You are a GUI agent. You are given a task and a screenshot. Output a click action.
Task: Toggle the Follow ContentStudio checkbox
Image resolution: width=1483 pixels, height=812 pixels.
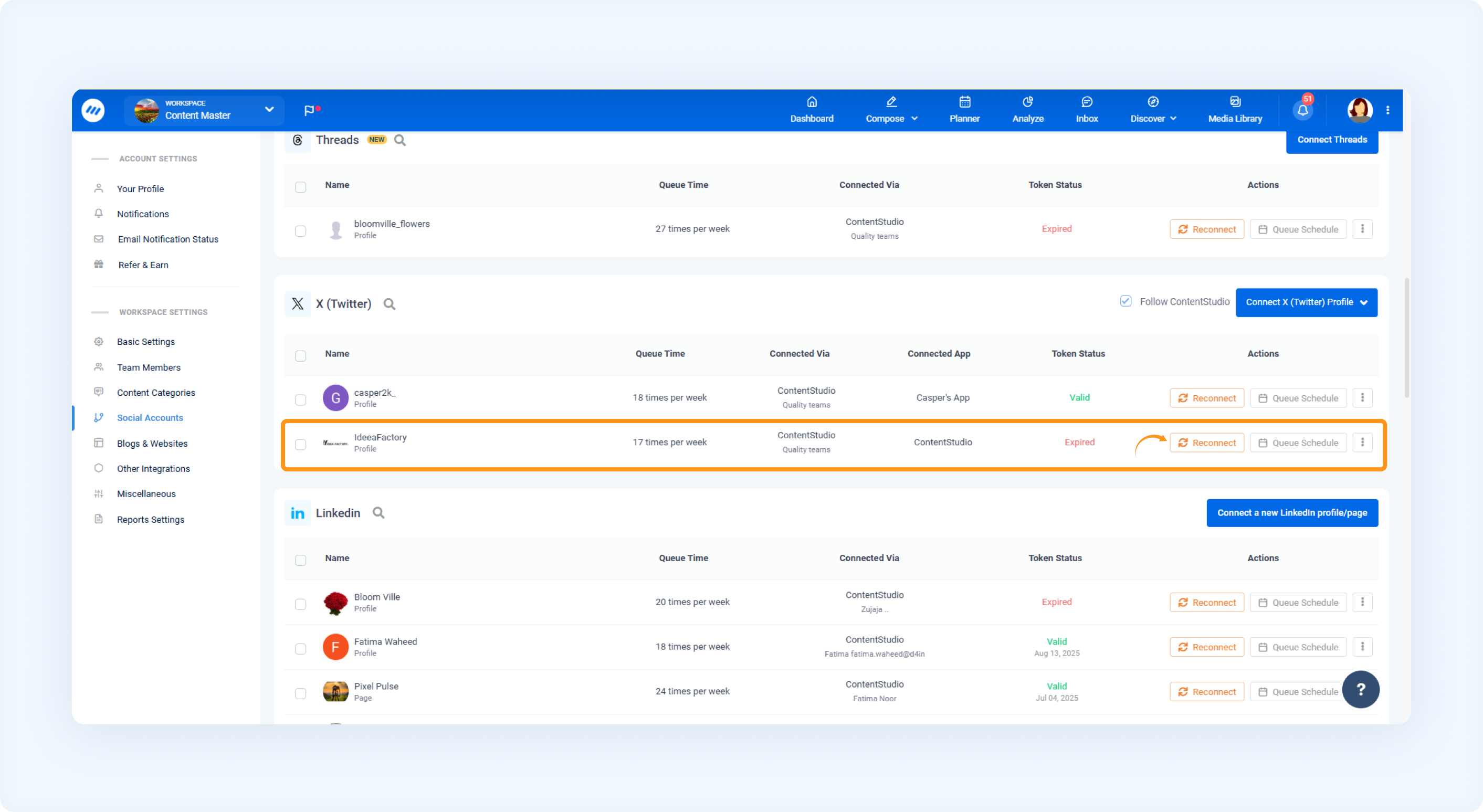[x=1126, y=301]
